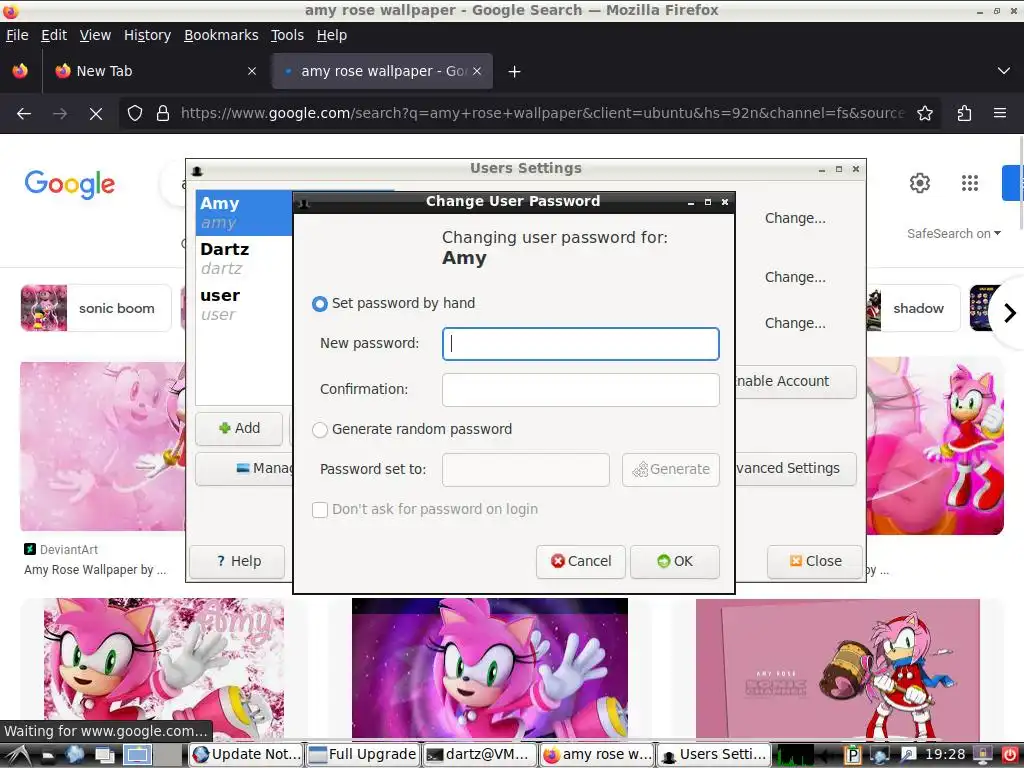This screenshot has width=1024, height=768.
Task: Select Dartz in the Users Settings list
Action: click(x=244, y=259)
